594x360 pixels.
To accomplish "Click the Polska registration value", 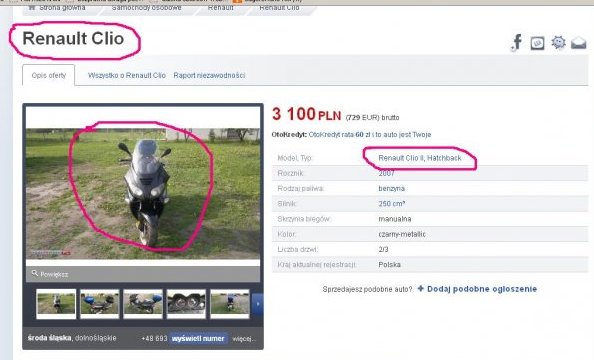I will point(389,265).
